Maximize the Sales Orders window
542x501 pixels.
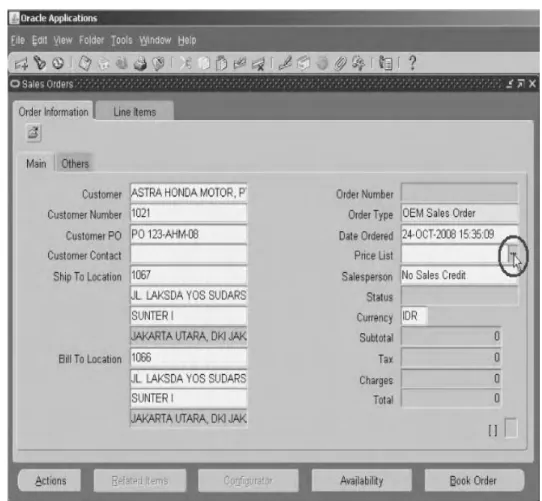pos(521,84)
